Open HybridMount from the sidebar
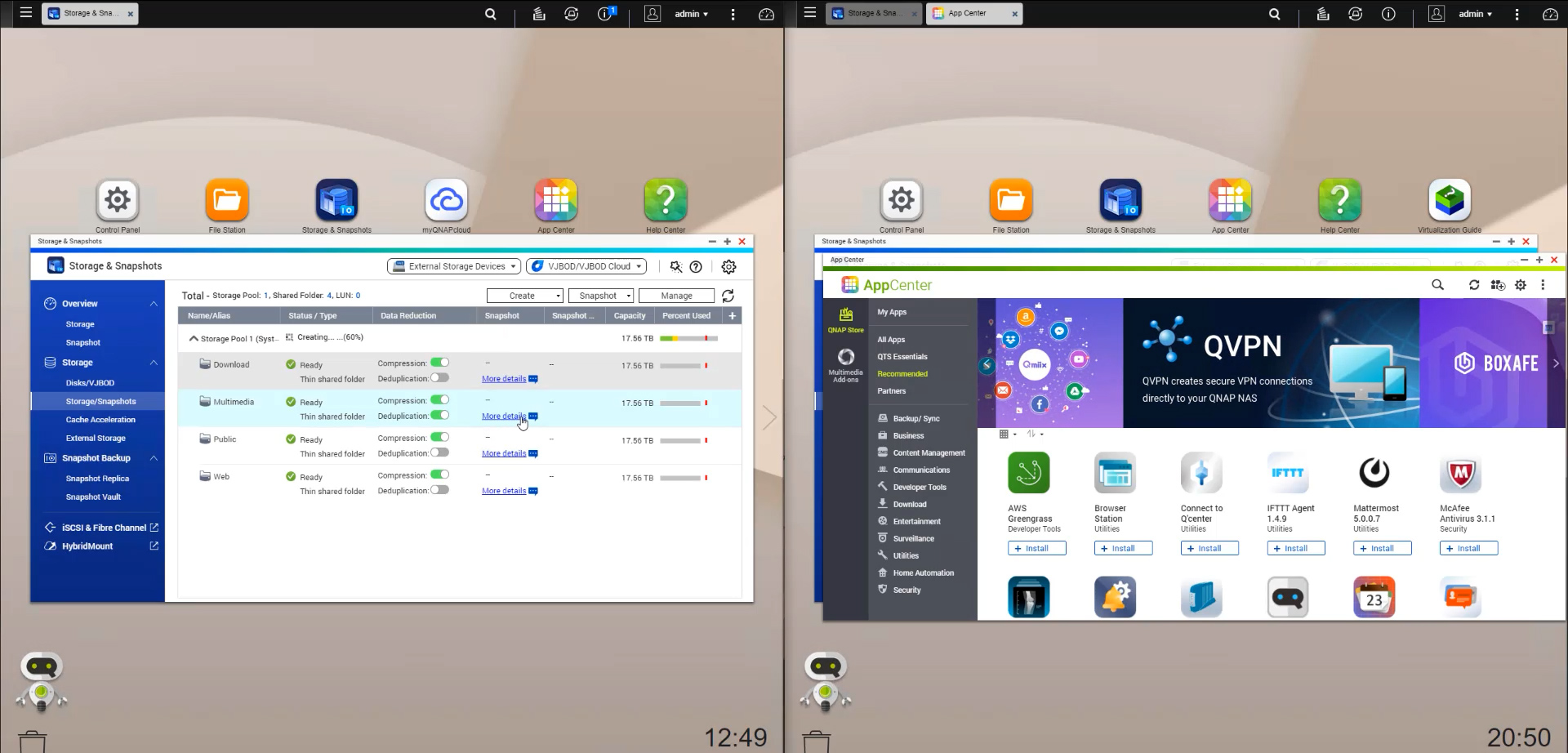The width and height of the screenshot is (1568, 753). pyautogui.click(x=87, y=546)
